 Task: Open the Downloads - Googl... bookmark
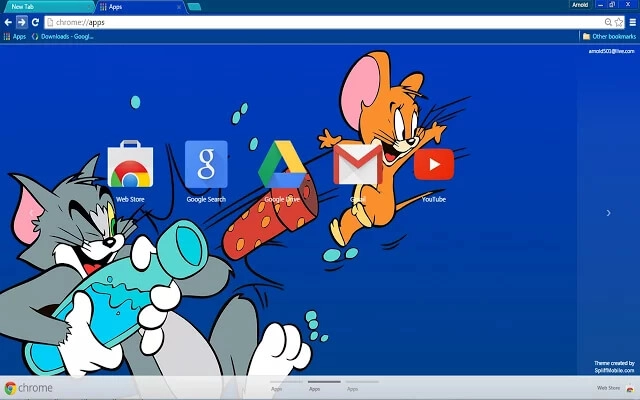coord(62,36)
